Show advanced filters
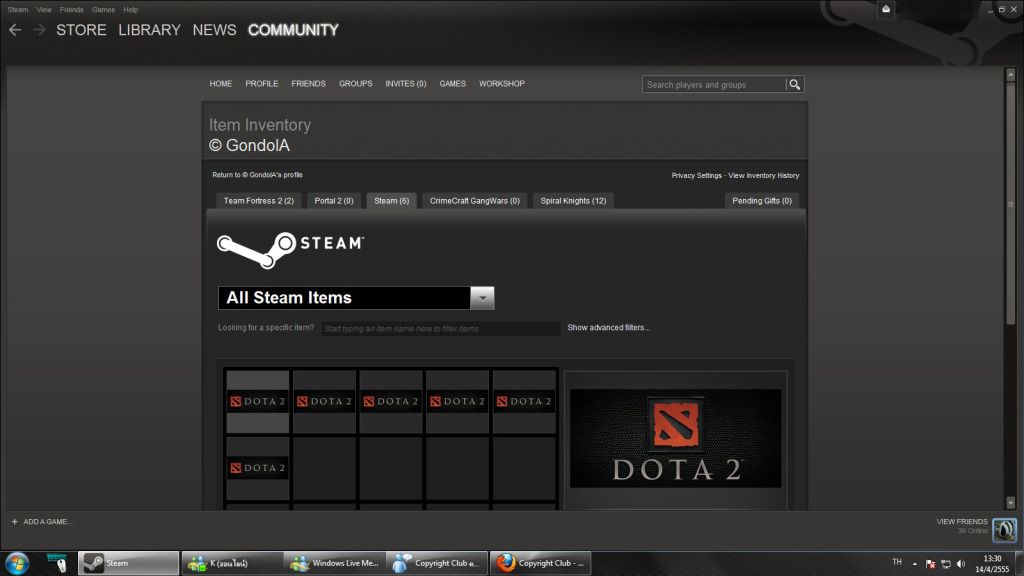 pos(608,328)
